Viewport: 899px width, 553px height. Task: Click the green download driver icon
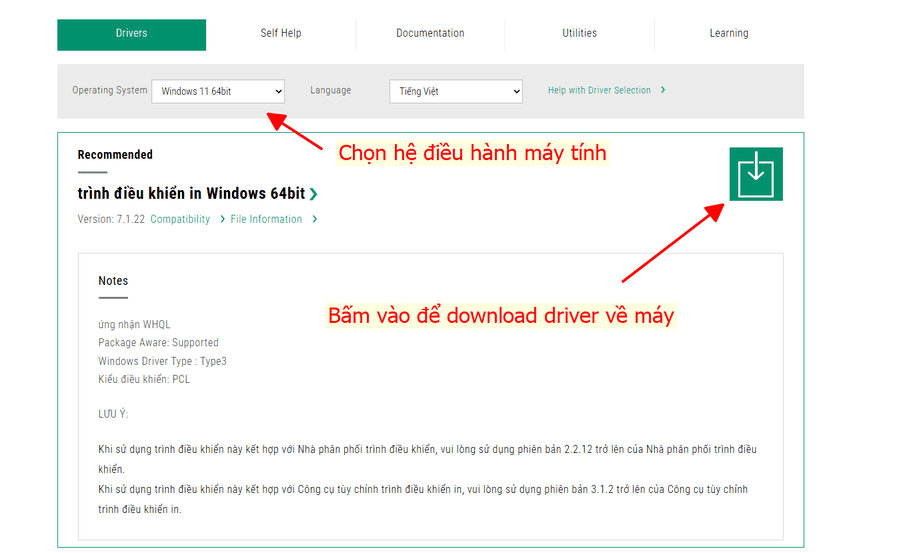point(756,174)
